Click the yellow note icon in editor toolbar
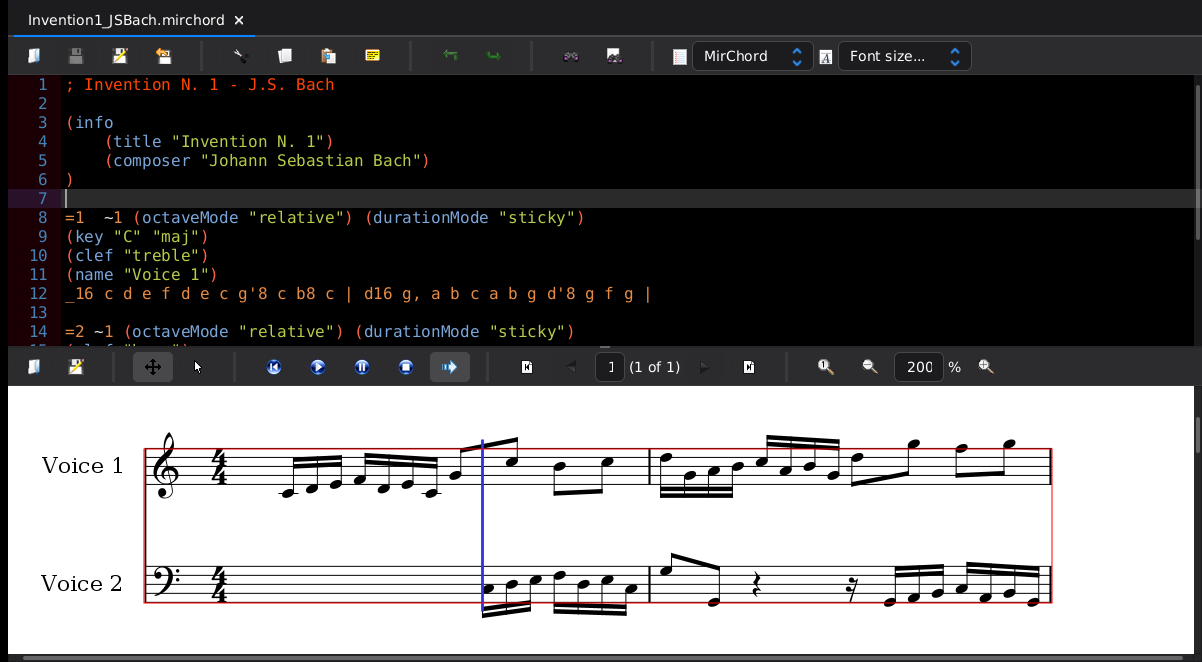Viewport: 1202px width, 662px height. pyautogui.click(x=372, y=56)
